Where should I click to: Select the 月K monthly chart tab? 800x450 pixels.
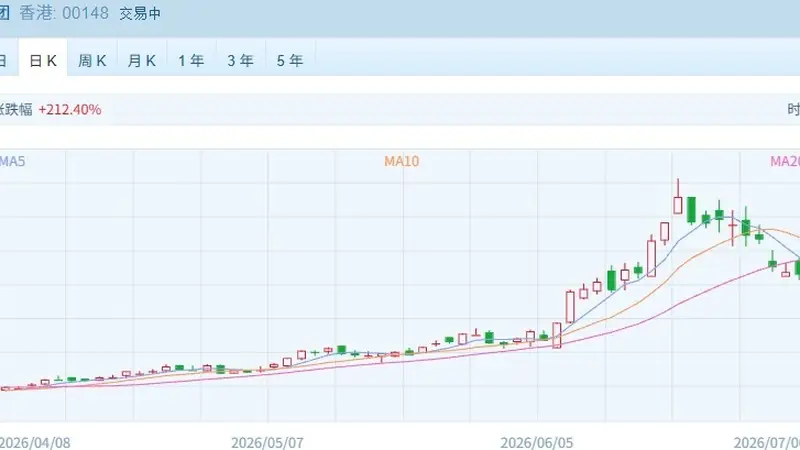tap(142, 61)
